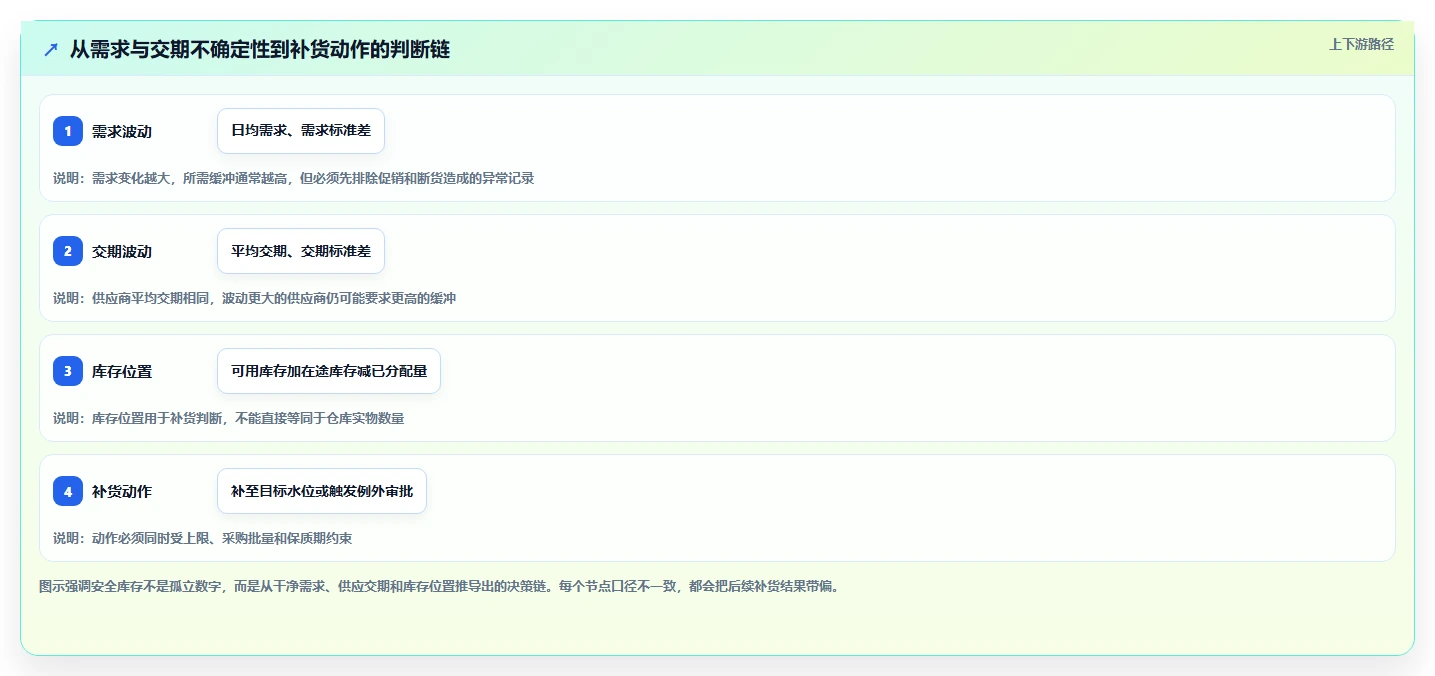Click the number 4 step badge
1435x676 pixels.
68,491
